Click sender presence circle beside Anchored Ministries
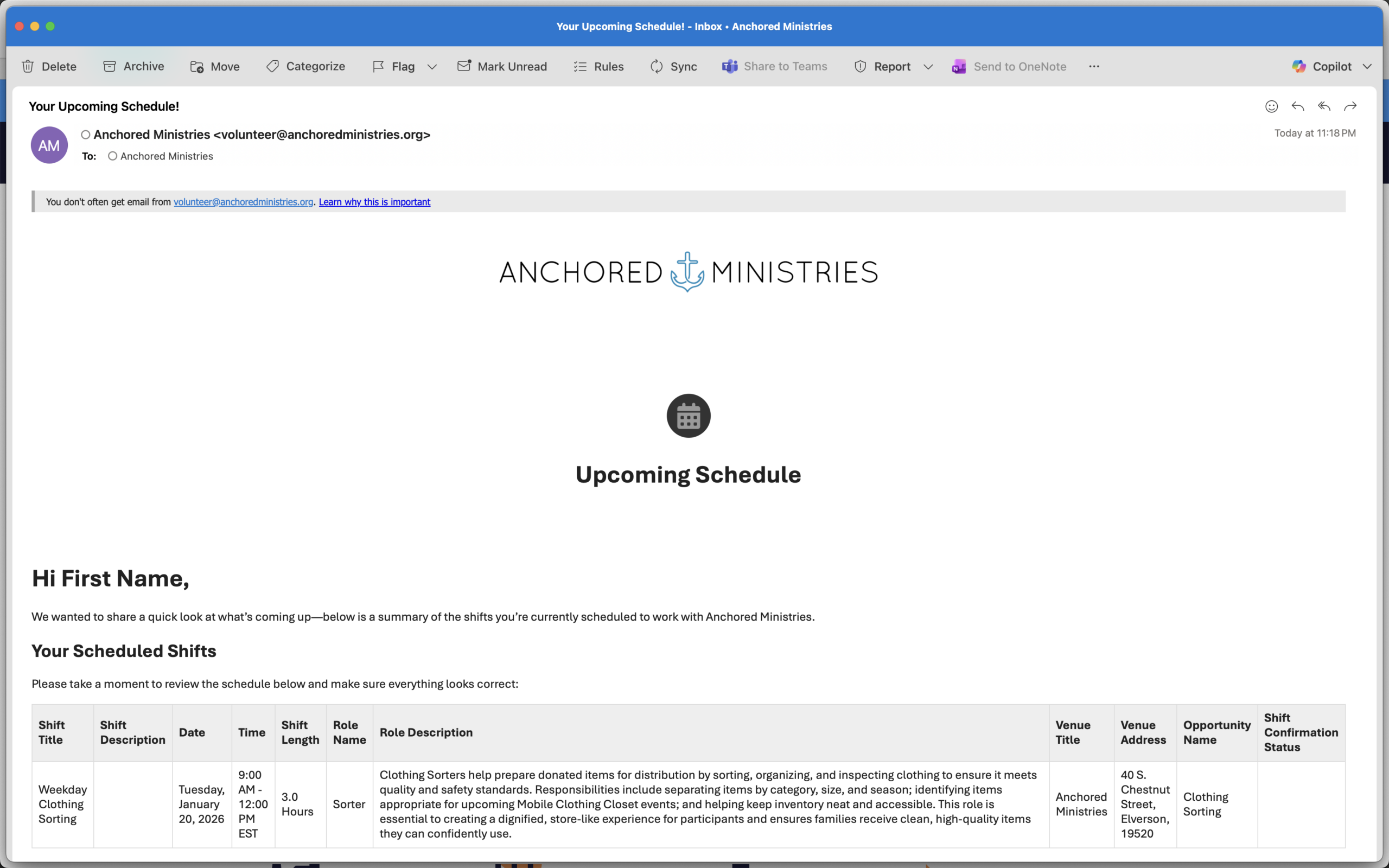The image size is (1389, 868). coord(86,135)
